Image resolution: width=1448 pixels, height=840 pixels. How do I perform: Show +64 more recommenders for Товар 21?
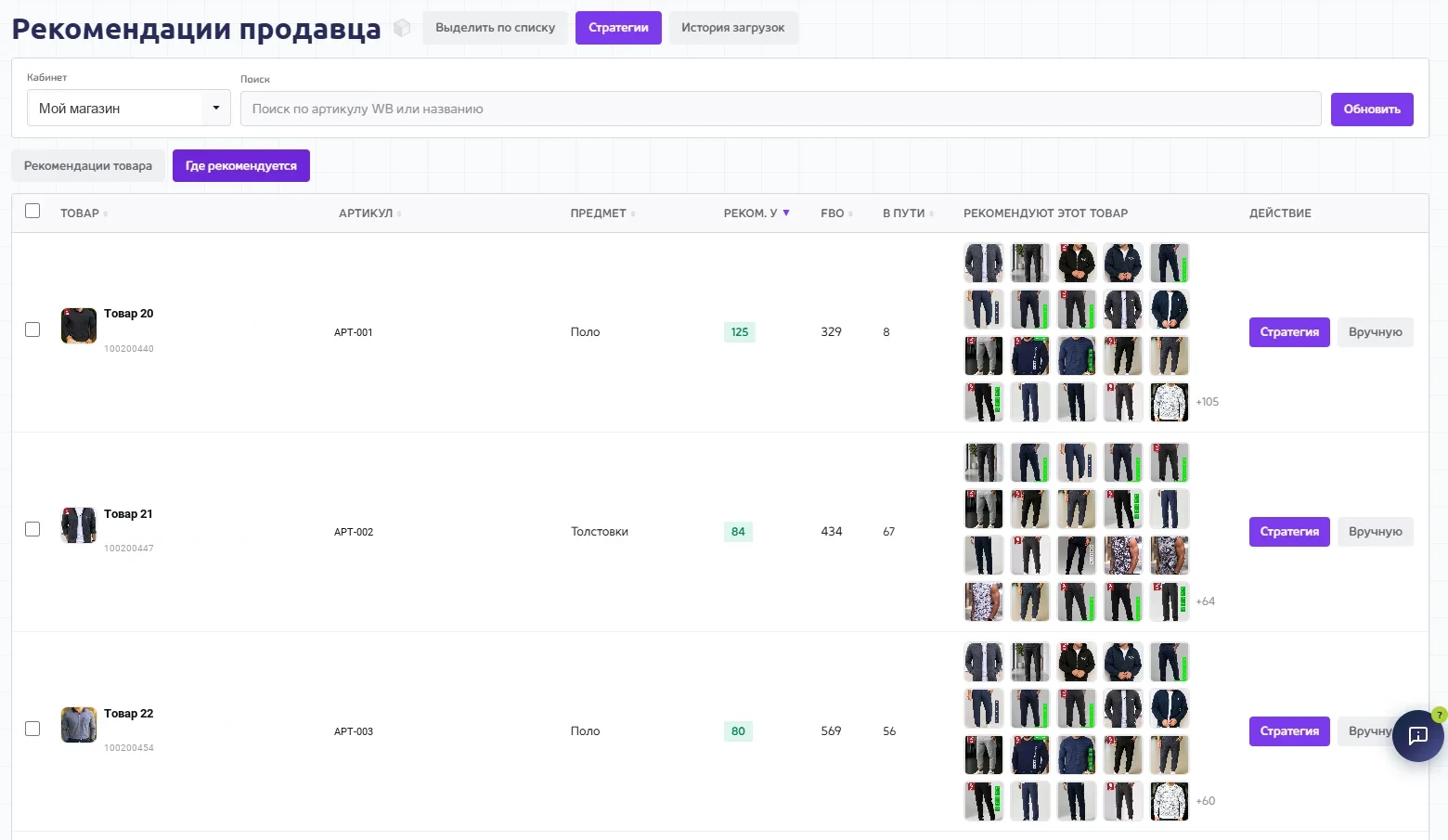(x=1206, y=601)
